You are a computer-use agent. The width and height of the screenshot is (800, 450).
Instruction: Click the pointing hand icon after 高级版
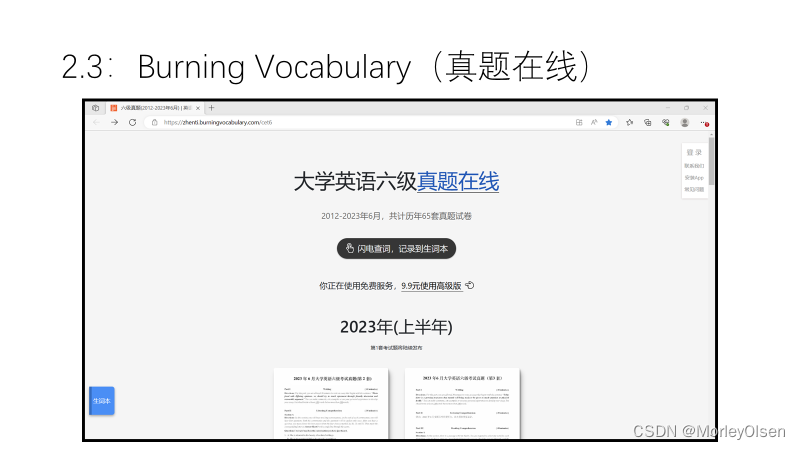[x=469, y=285]
